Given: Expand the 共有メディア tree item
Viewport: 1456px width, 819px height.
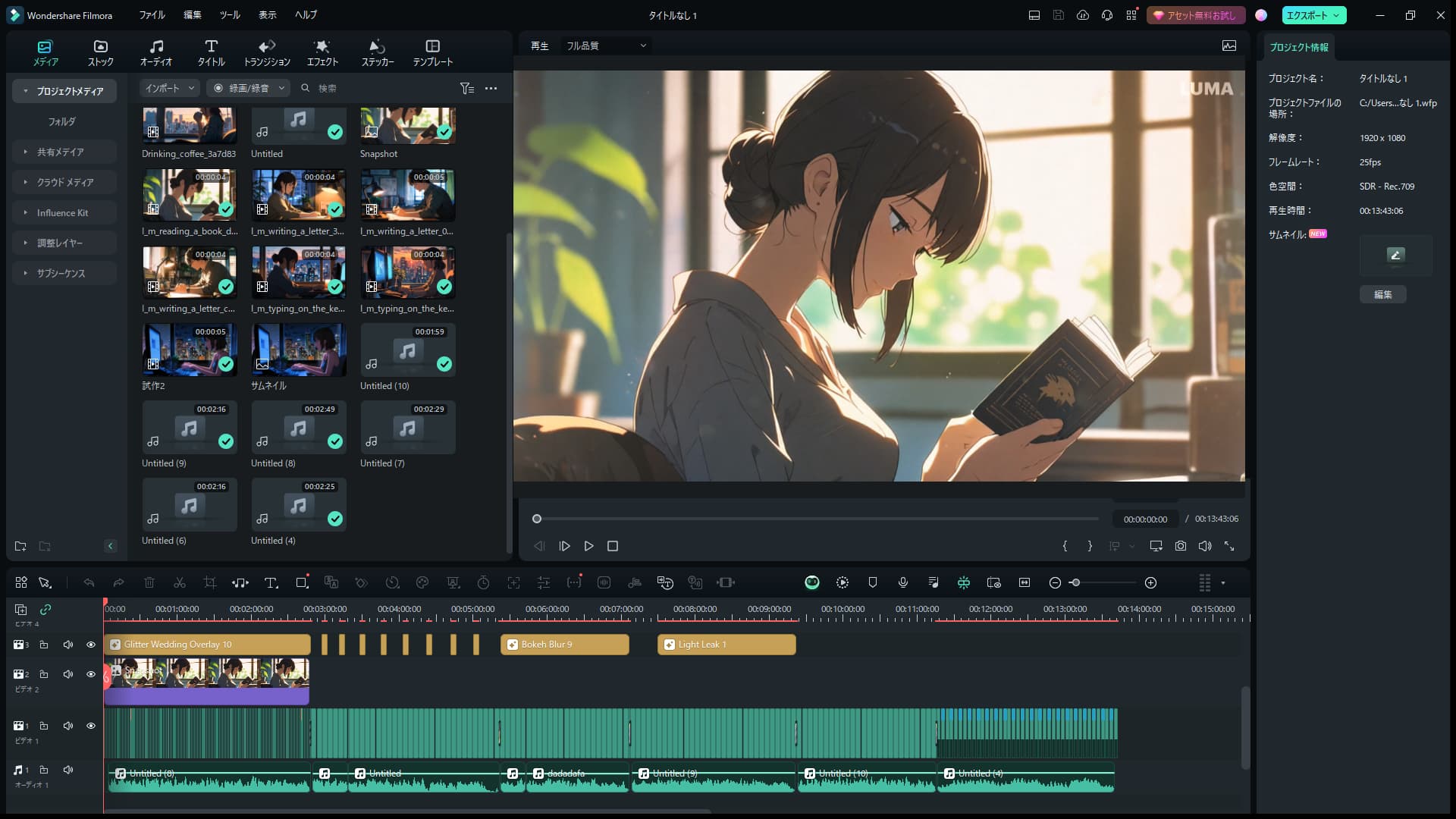Looking at the screenshot, I should (x=61, y=152).
